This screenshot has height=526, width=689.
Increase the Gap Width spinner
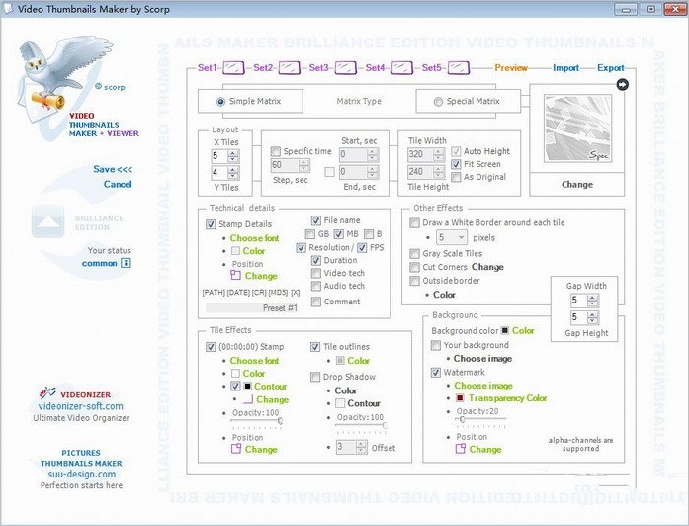coord(593,297)
